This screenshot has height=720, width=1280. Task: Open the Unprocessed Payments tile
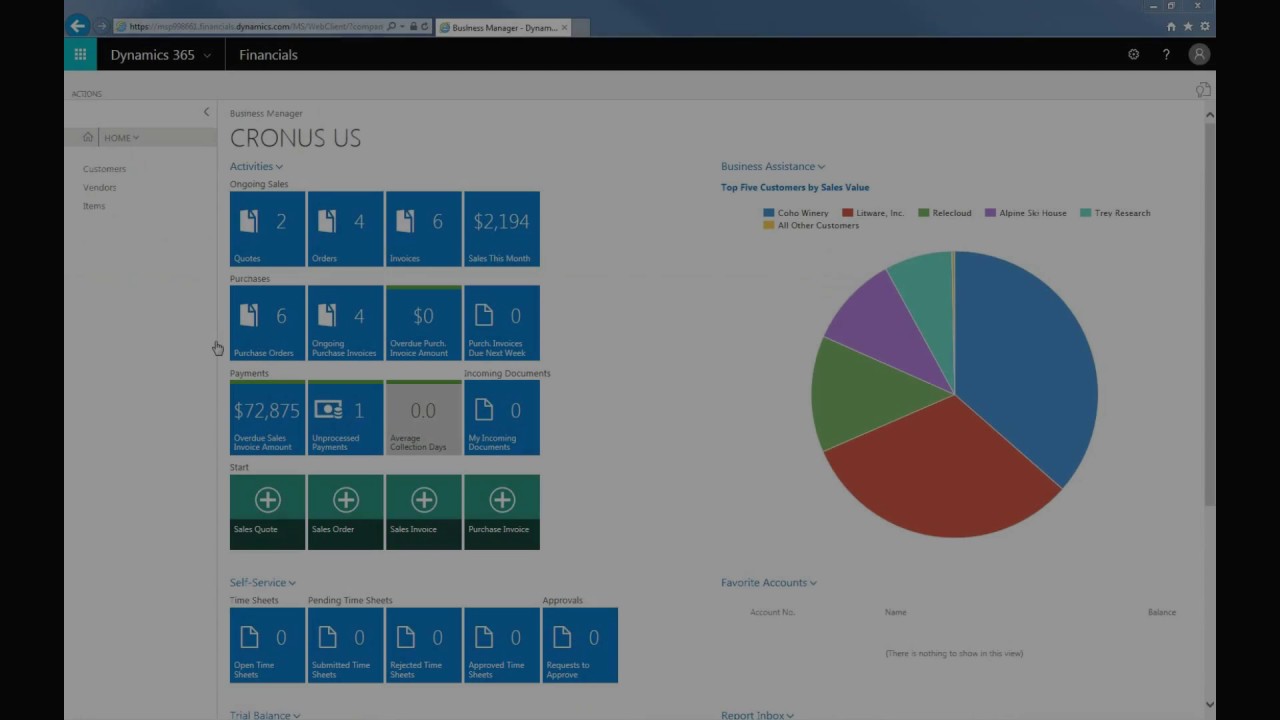pyautogui.click(x=345, y=418)
